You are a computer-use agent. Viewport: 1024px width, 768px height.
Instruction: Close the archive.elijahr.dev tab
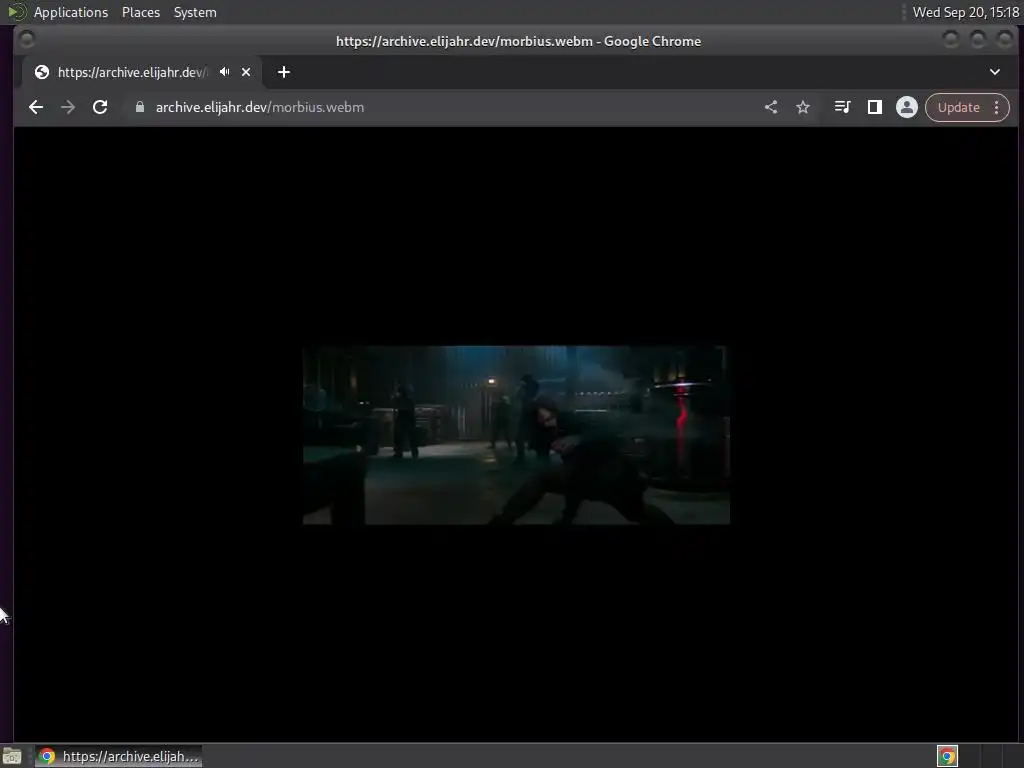tap(246, 72)
